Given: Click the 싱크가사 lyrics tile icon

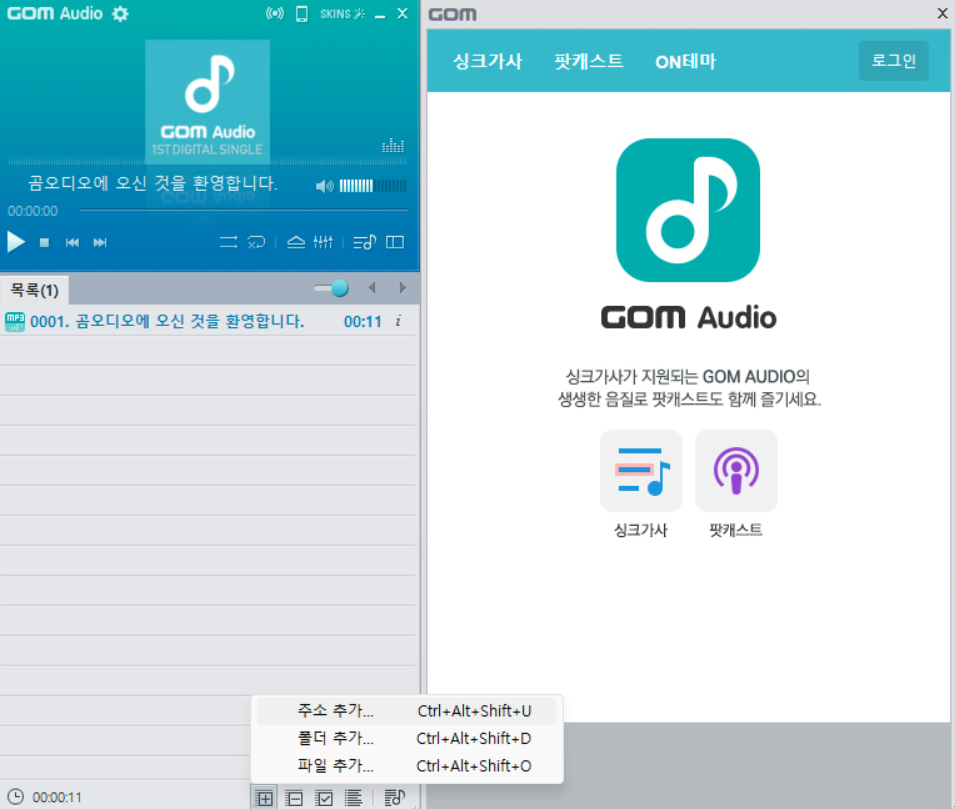Looking at the screenshot, I should tap(641, 471).
